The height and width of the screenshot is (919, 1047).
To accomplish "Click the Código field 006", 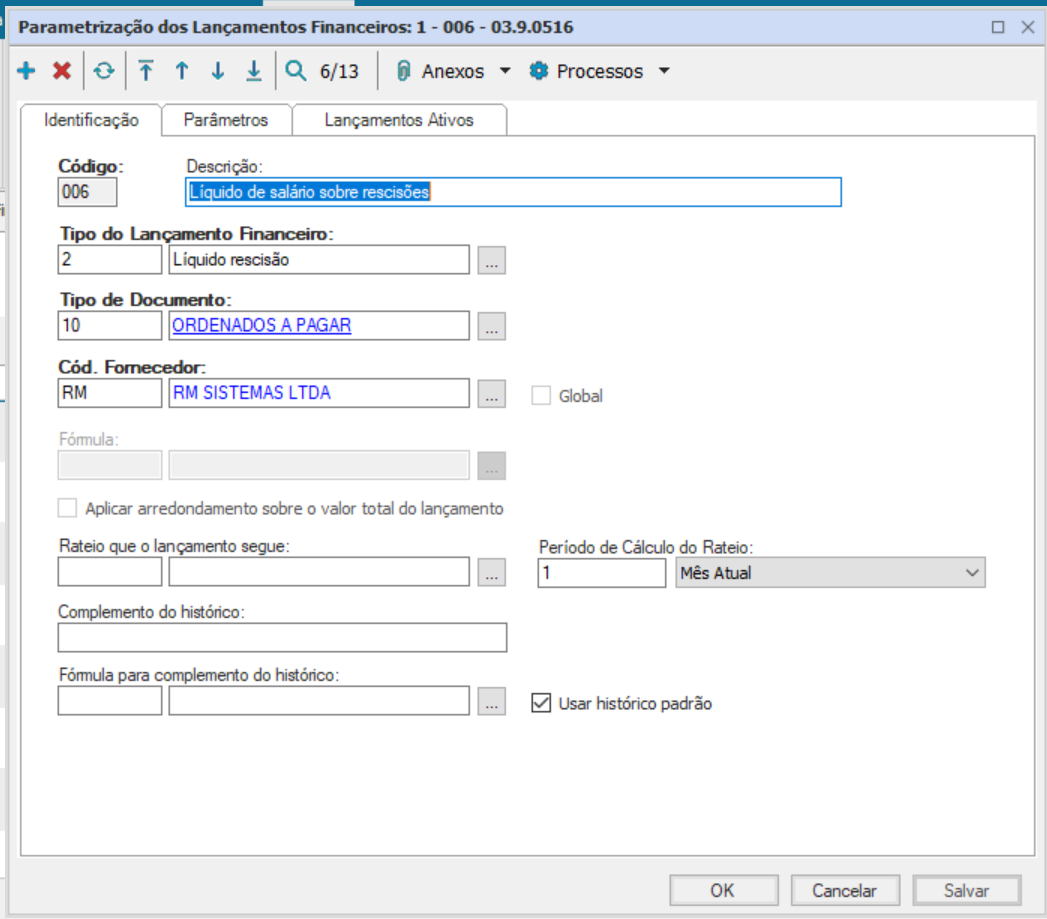I will pos(87,192).
